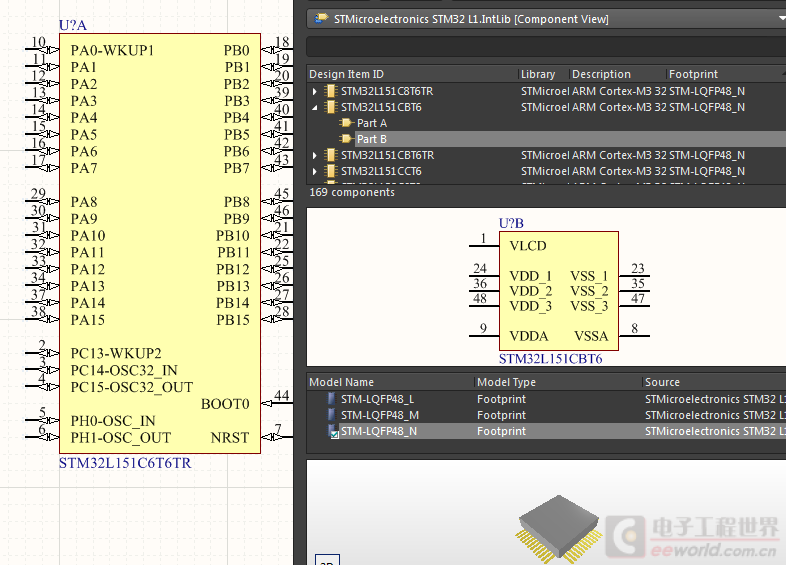The height and width of the screenshot is (565, 786).
Task: Click the chip icon of STM32L151CBT6
Action: coord(330,107)
